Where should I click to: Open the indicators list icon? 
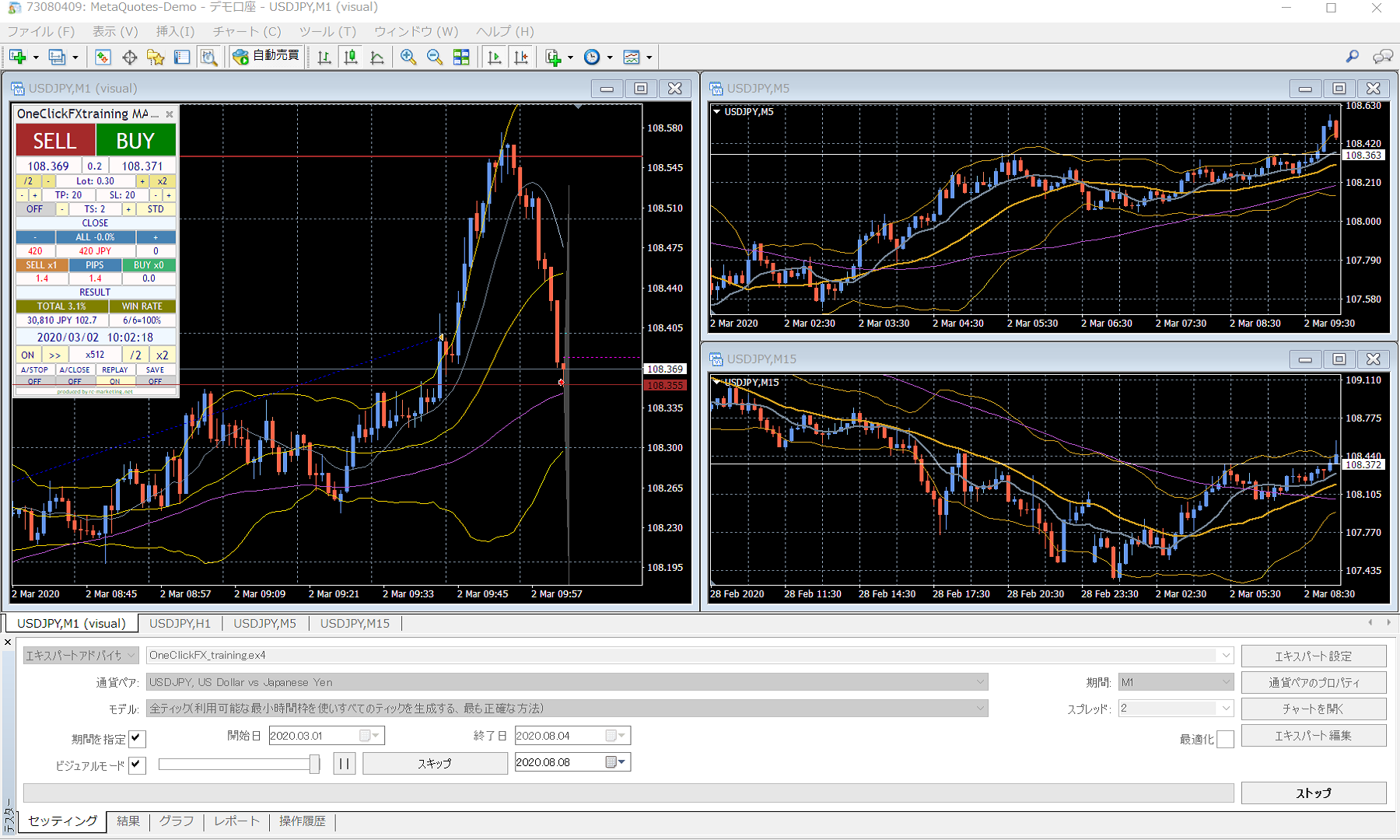click(553, 57)
